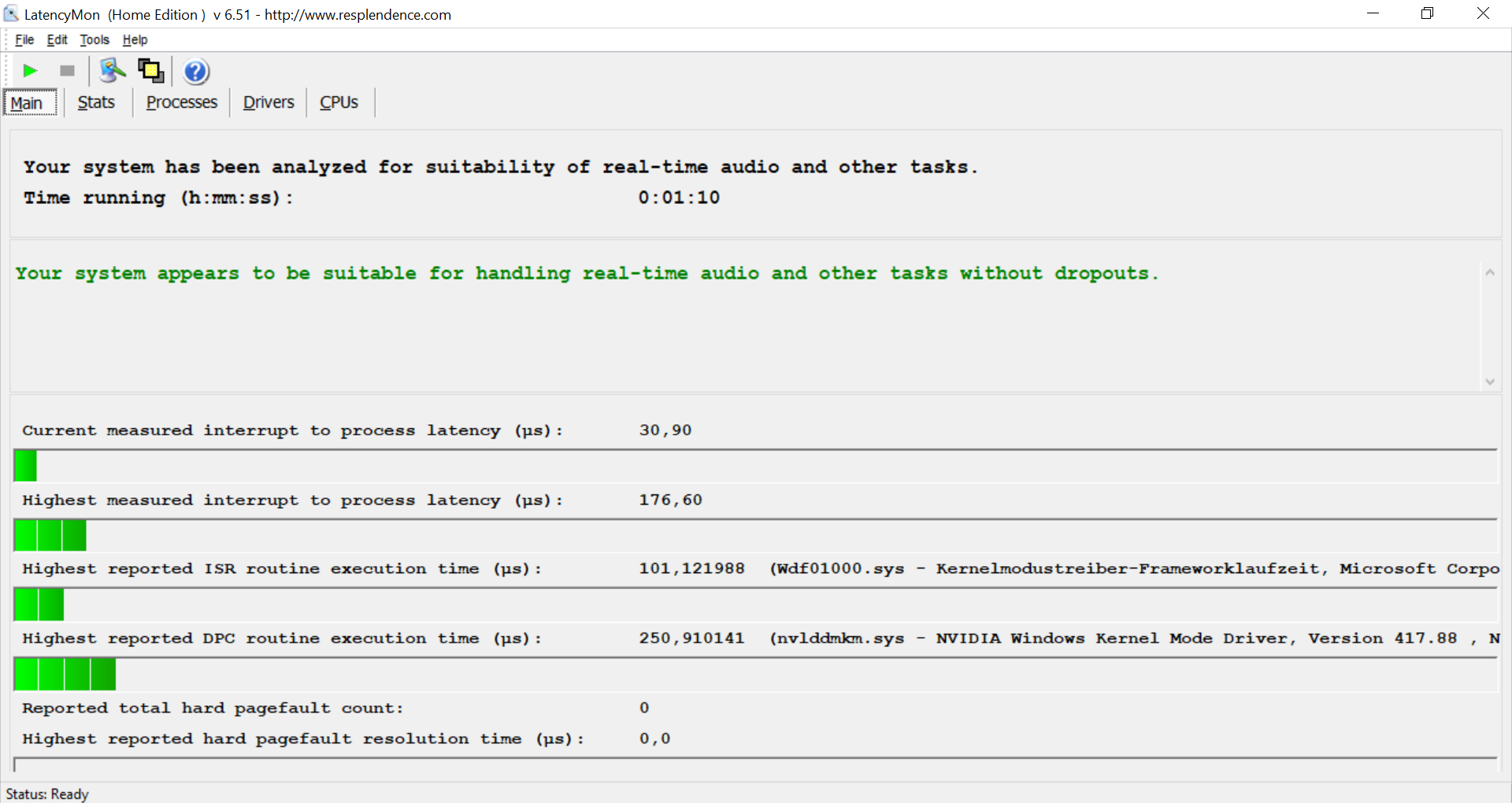Click the Wdf01000.sys driver description text

click(1134, 568)
